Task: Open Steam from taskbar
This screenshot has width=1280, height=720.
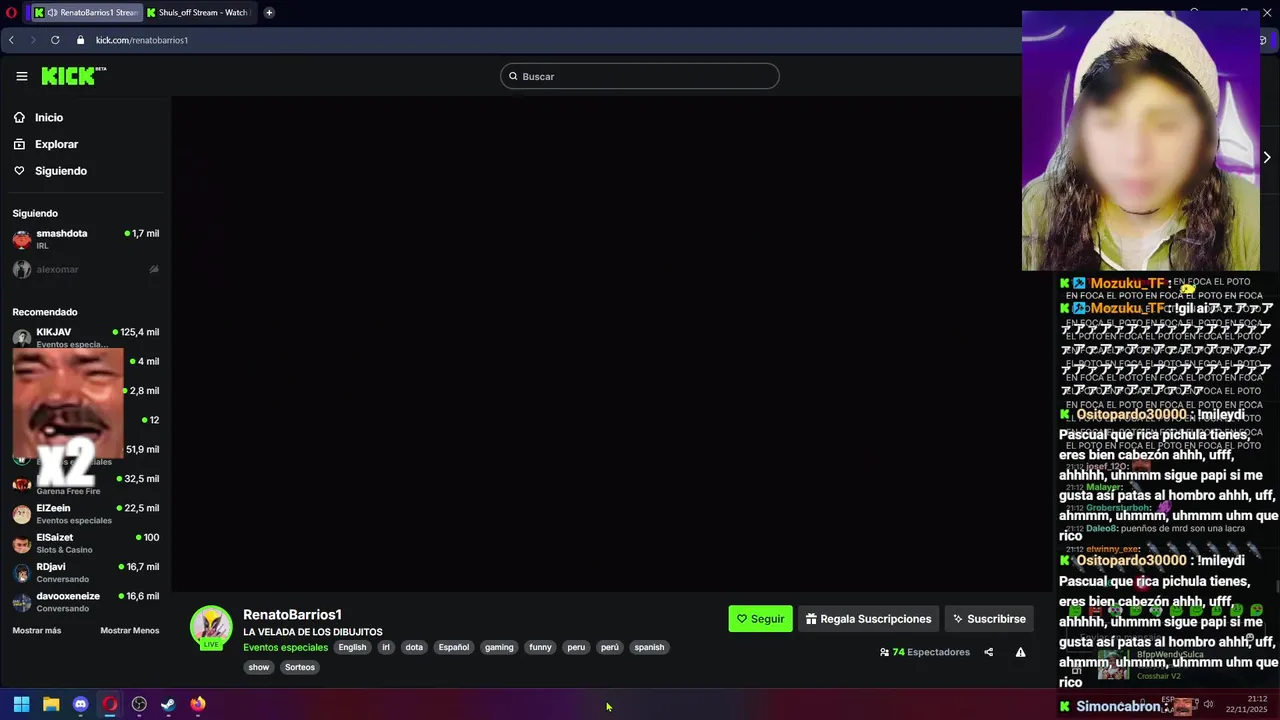Action: click(168, 704)
